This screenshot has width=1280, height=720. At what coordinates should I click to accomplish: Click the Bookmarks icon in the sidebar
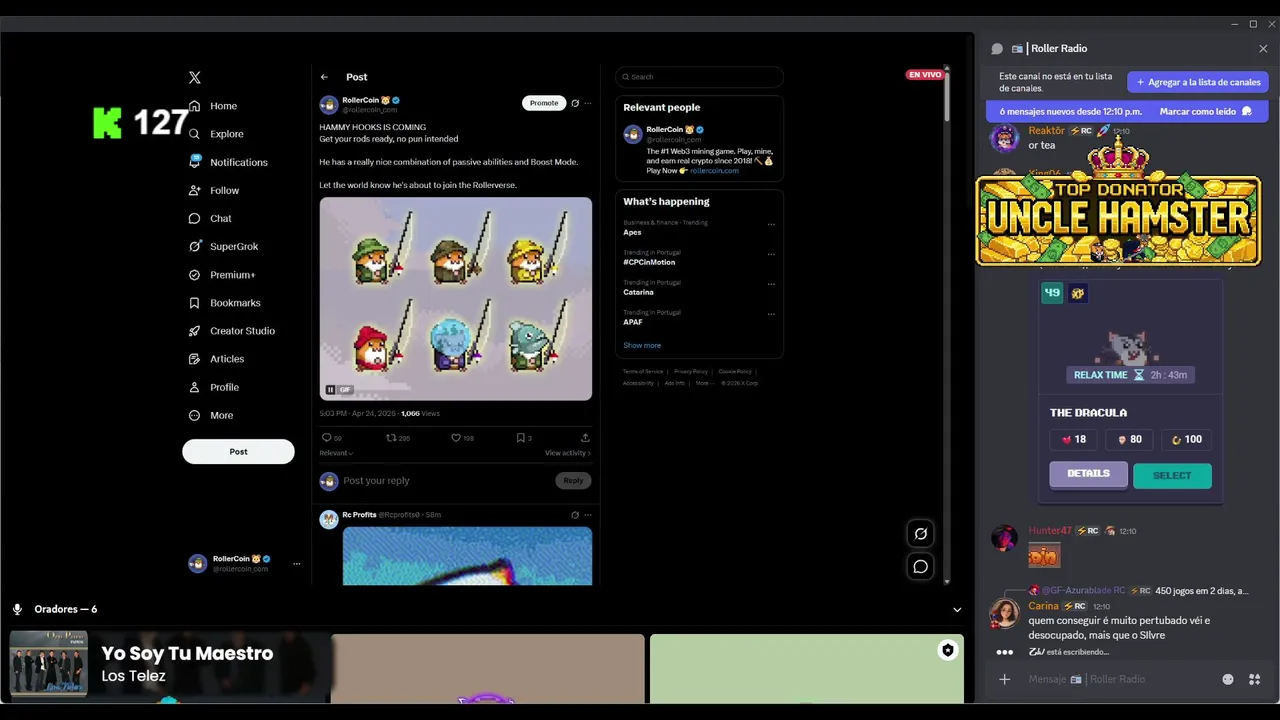point(195,303)
